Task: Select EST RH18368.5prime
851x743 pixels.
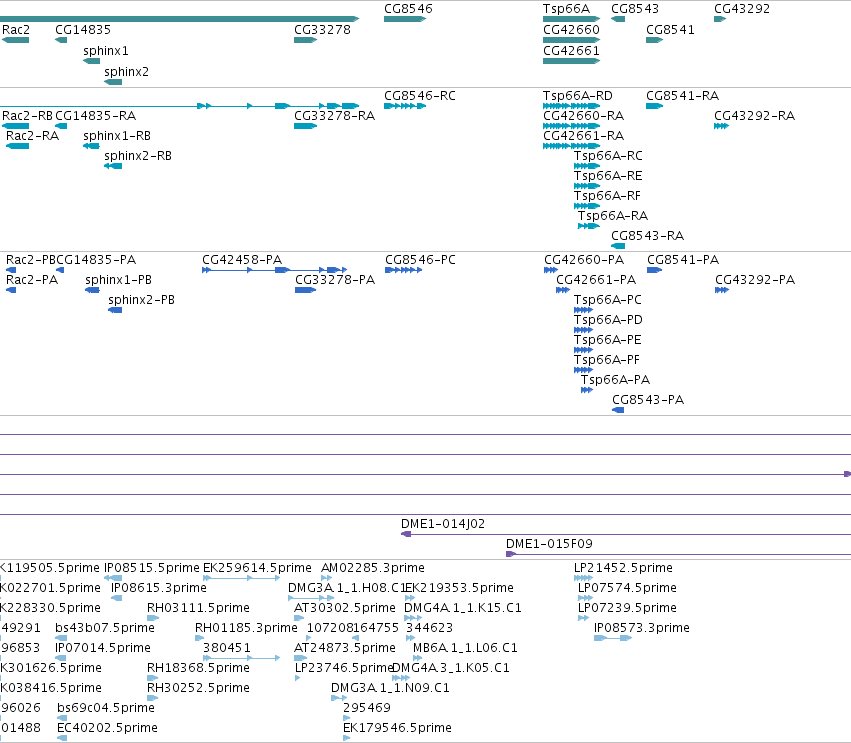Action: click(x=198, y=669)
